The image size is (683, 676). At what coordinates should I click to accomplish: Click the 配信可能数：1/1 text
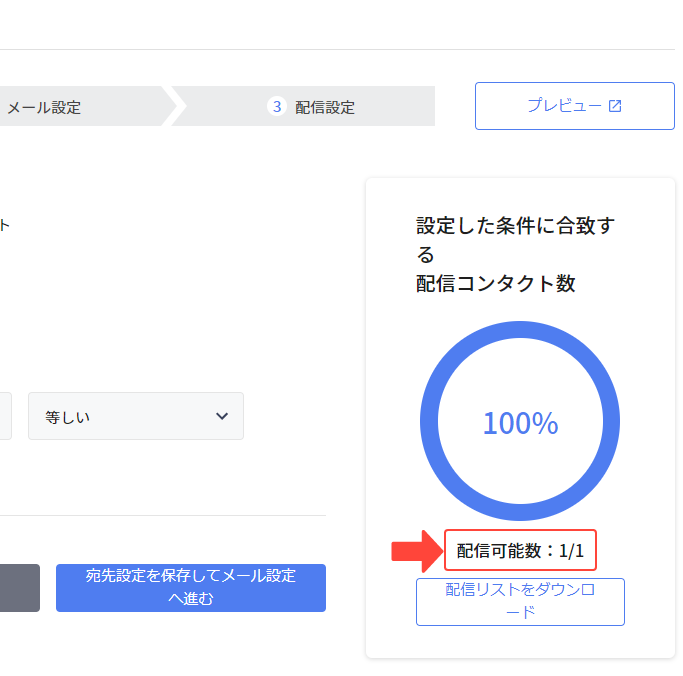(520, 551)
